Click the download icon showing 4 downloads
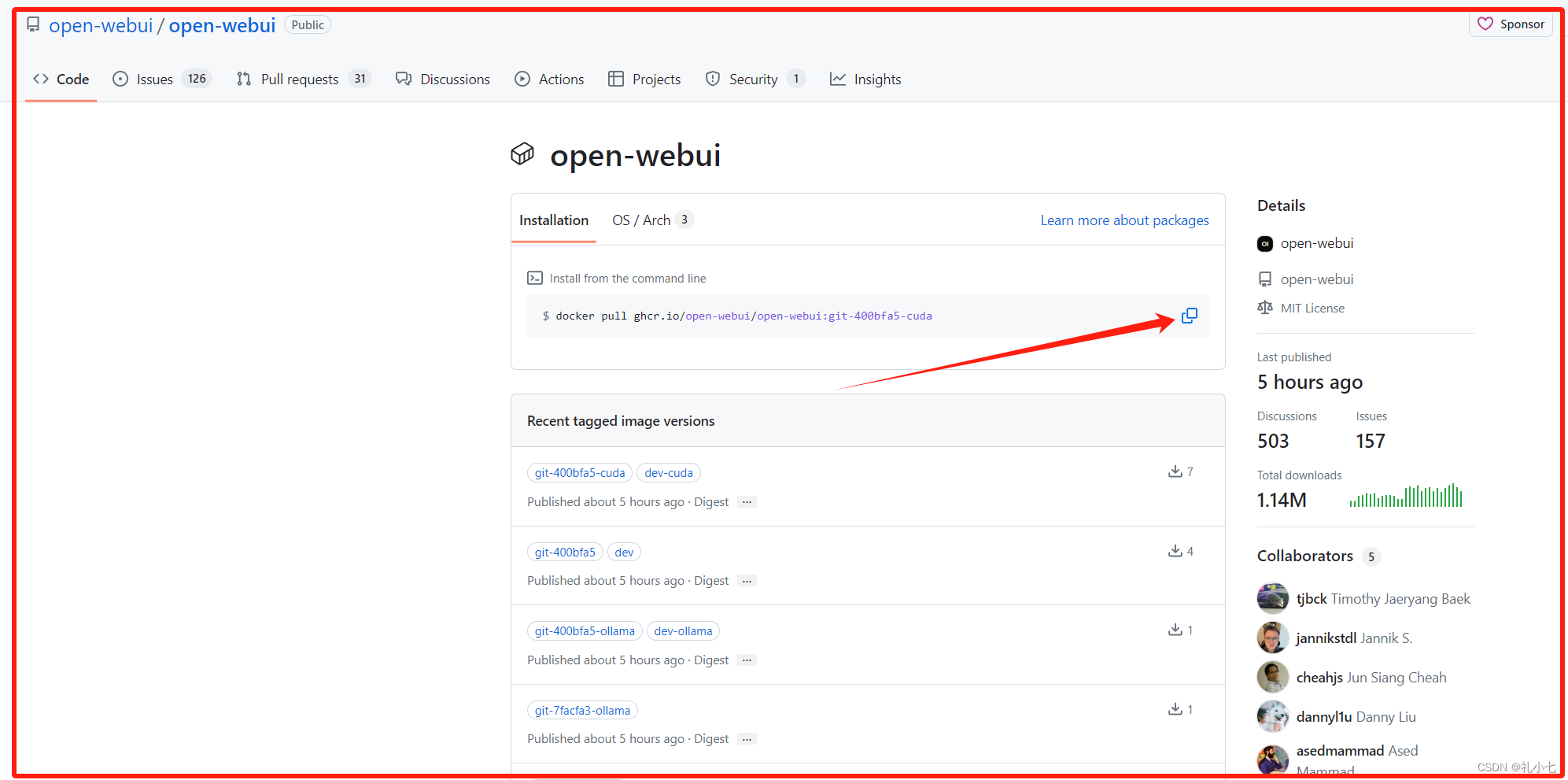Screen dimensions: 1568x780 click(1175, 551)
